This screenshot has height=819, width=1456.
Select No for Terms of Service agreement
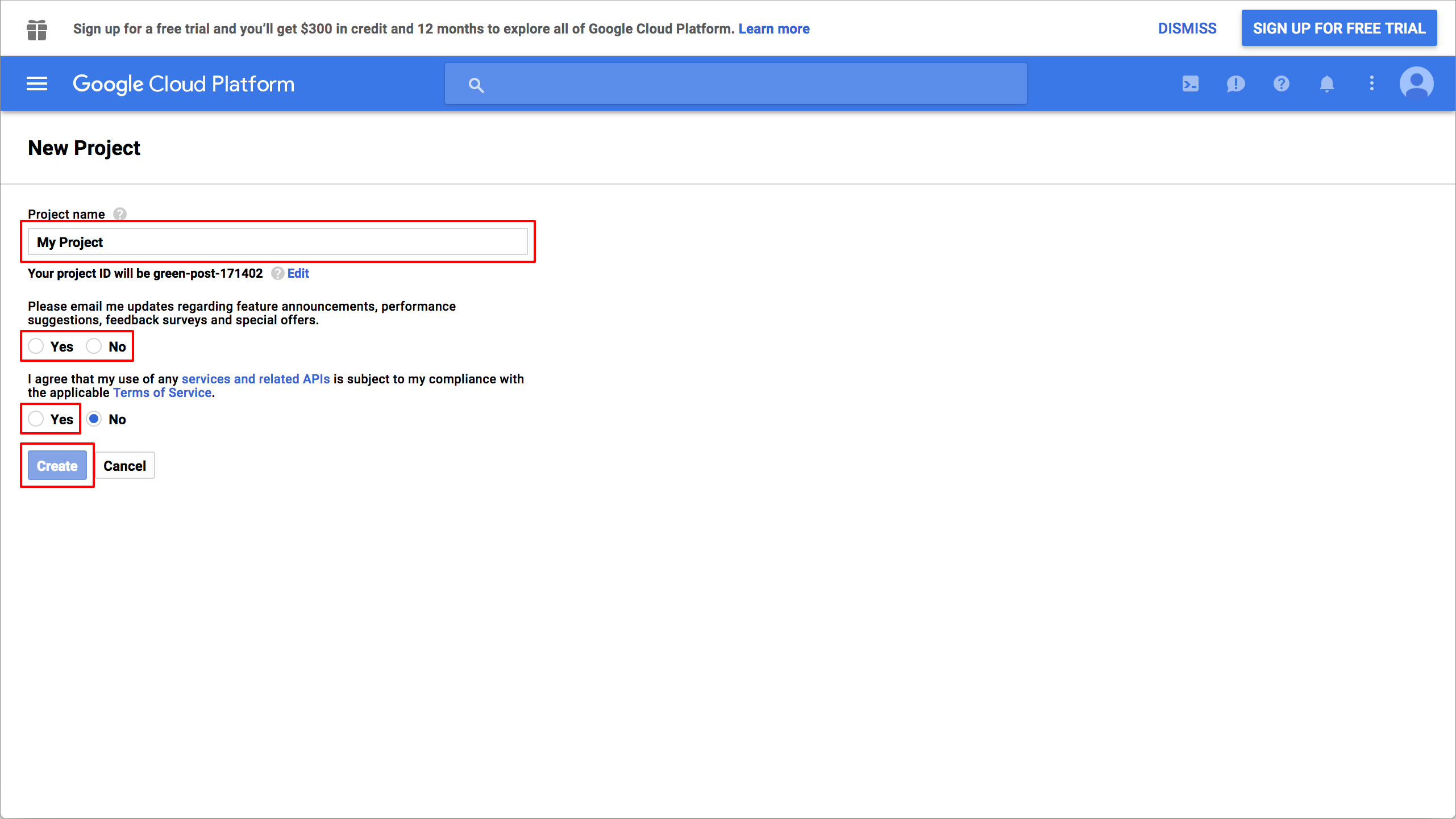94,419
